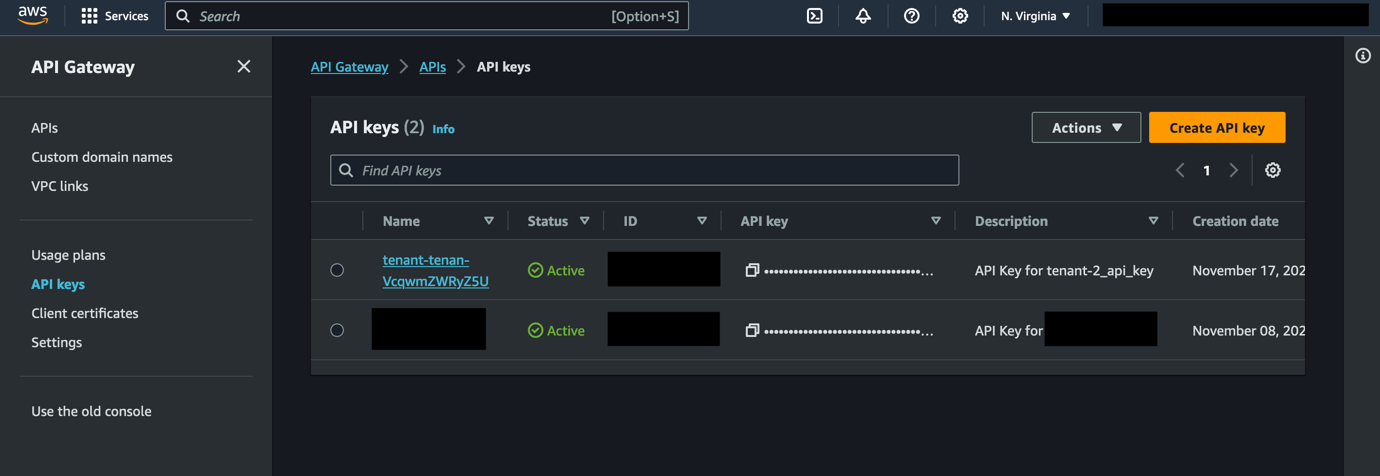Viewport: 1380px width, 476px height.
Task: Open the help question mark icon
Action: [x=911, y=16]
